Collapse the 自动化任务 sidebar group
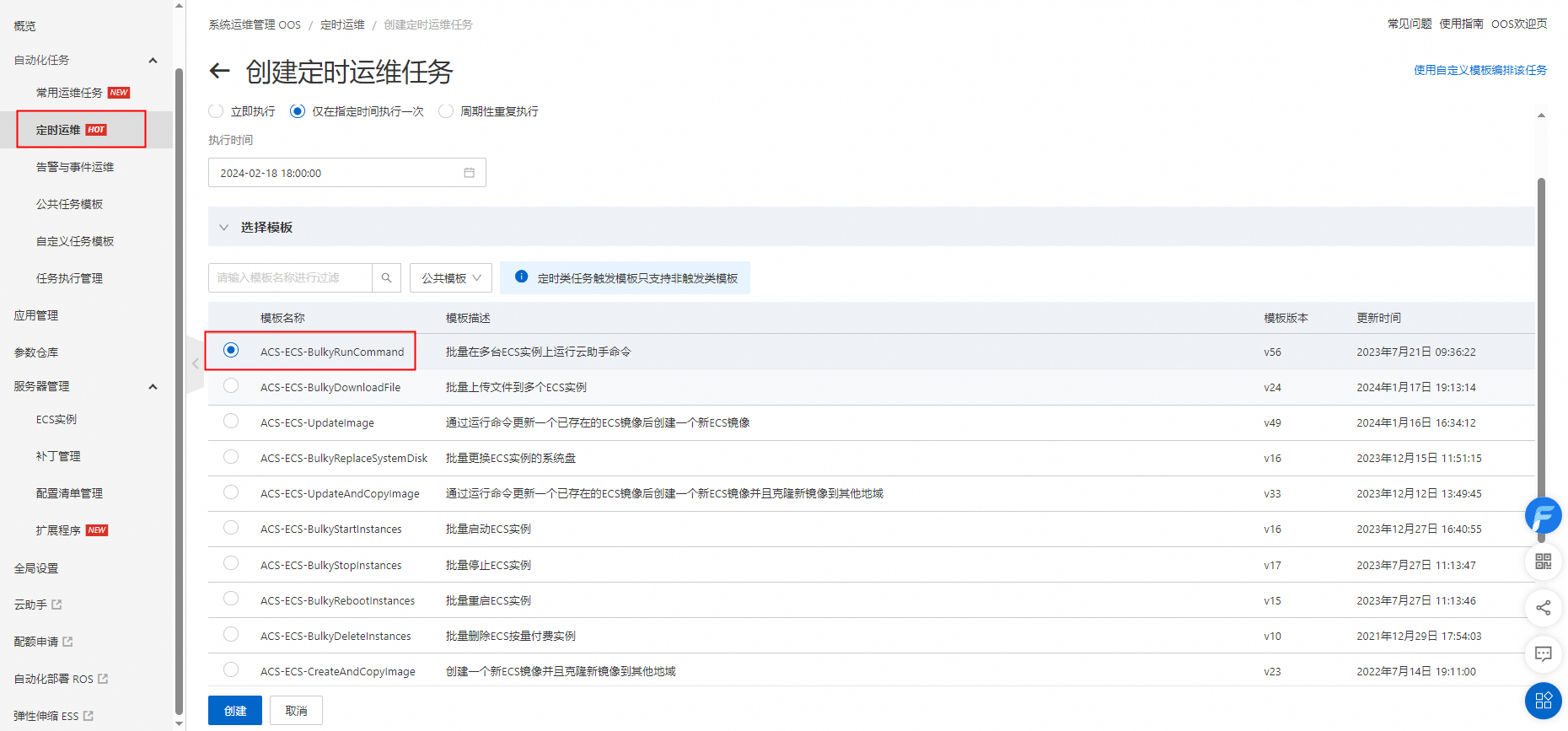Viewport: 1568px width, 731px height. pos(153,60)
